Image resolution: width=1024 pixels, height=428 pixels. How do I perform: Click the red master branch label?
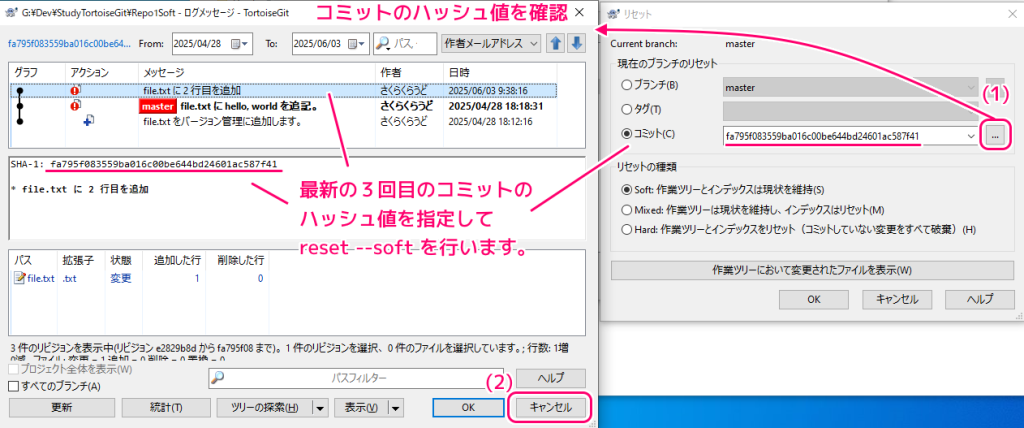click(157, 106)
